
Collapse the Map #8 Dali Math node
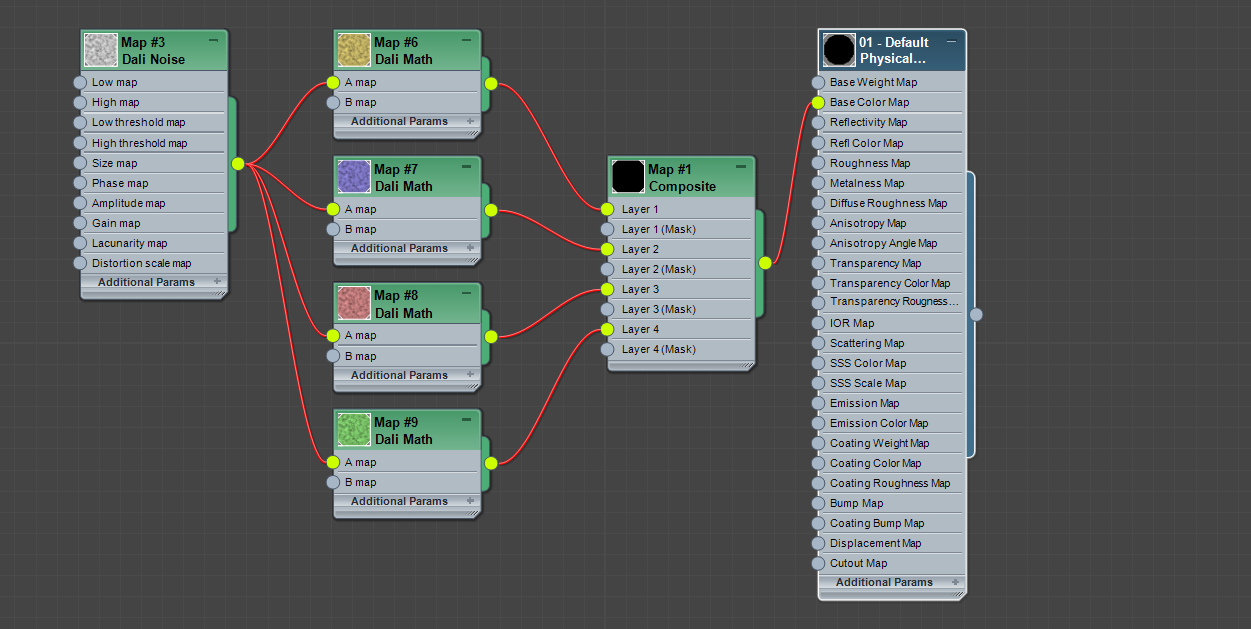click(466, 294)
